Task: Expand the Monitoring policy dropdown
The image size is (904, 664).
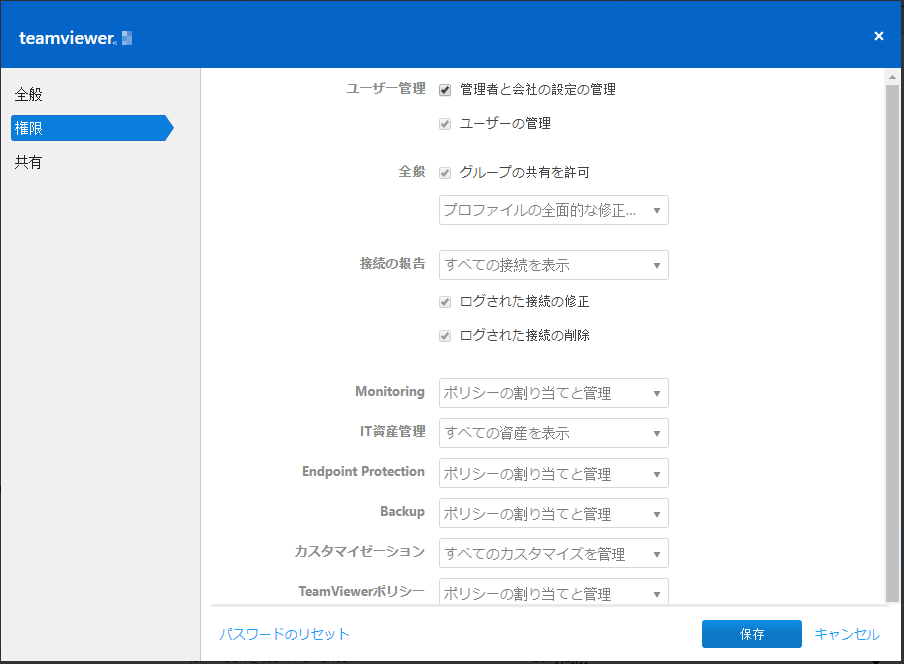Action: pos(553,393)
